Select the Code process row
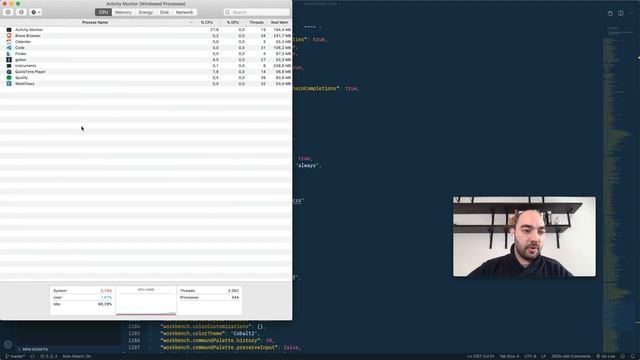 coord(146,48)
